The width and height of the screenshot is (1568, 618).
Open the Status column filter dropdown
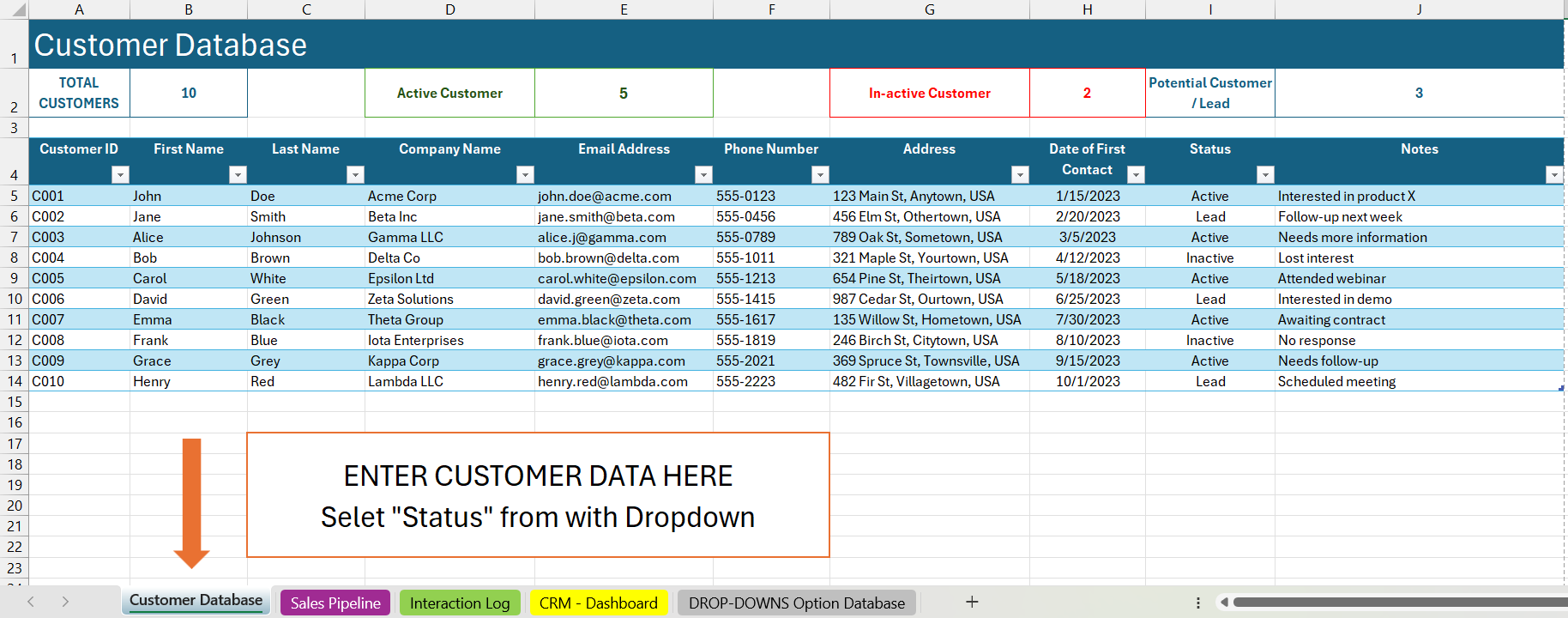1265,174
